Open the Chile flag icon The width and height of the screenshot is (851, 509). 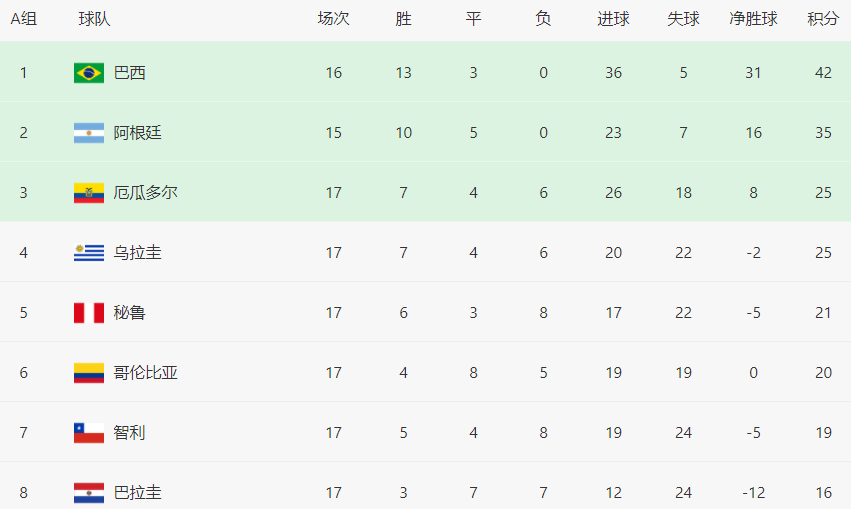89,433
